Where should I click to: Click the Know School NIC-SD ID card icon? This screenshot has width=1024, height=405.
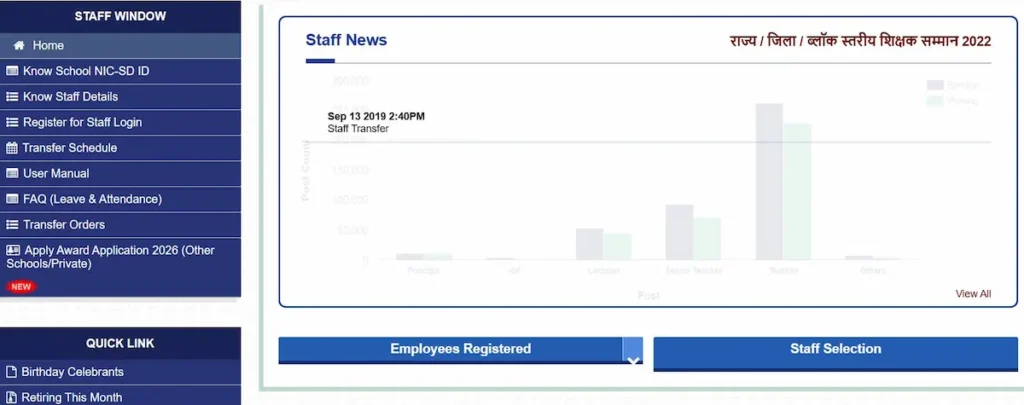click(x=12, y=71)
